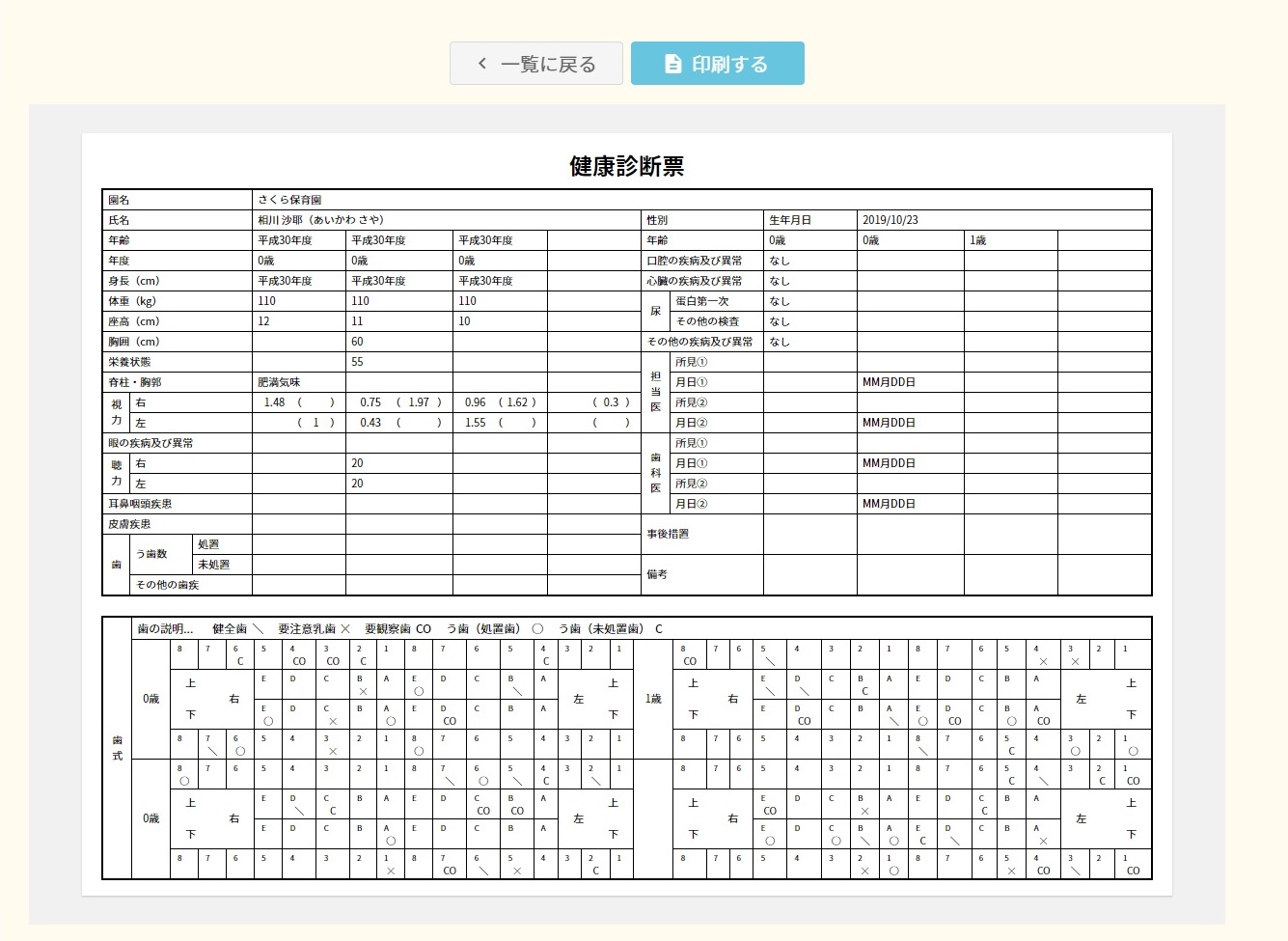Screen dimensions: 1288x941
Task: Click the その他の検査 label
Action: pos(707,321)
